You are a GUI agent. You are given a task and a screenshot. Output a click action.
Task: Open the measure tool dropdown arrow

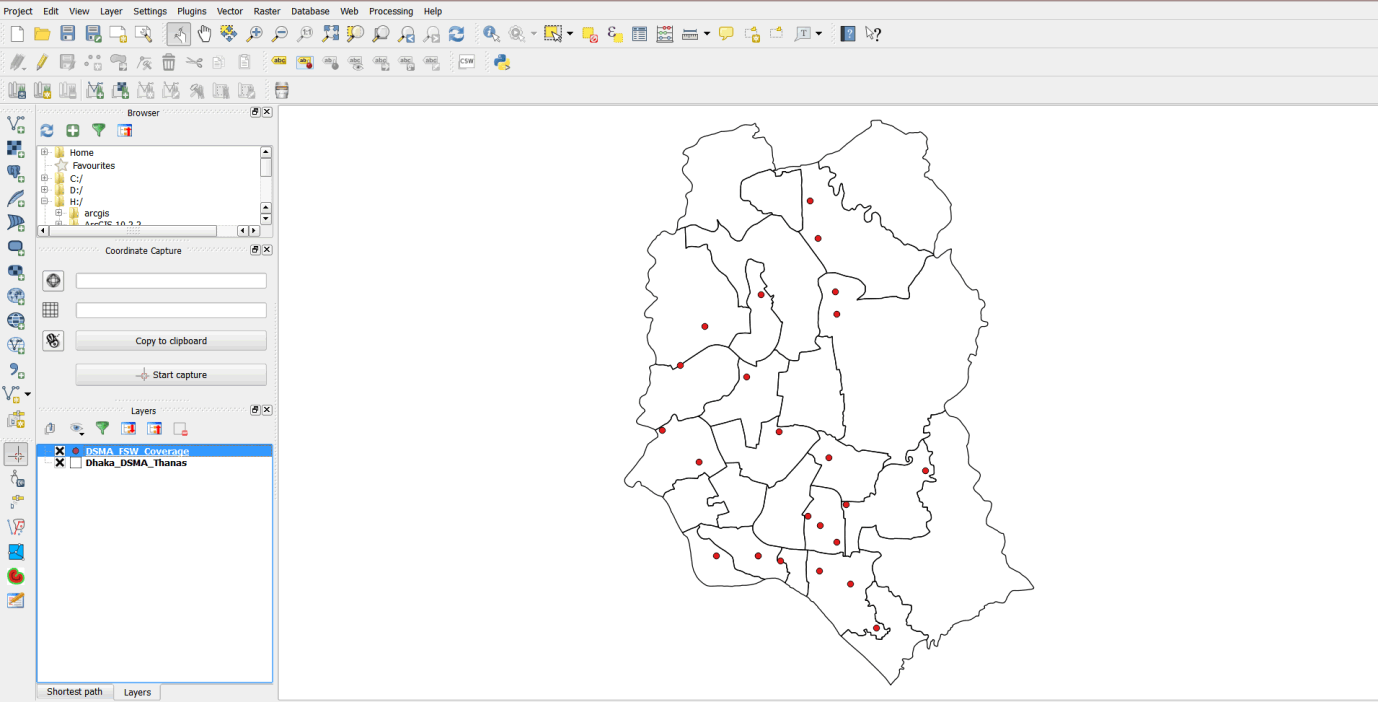pyautogui.click(x=707, y=34)
